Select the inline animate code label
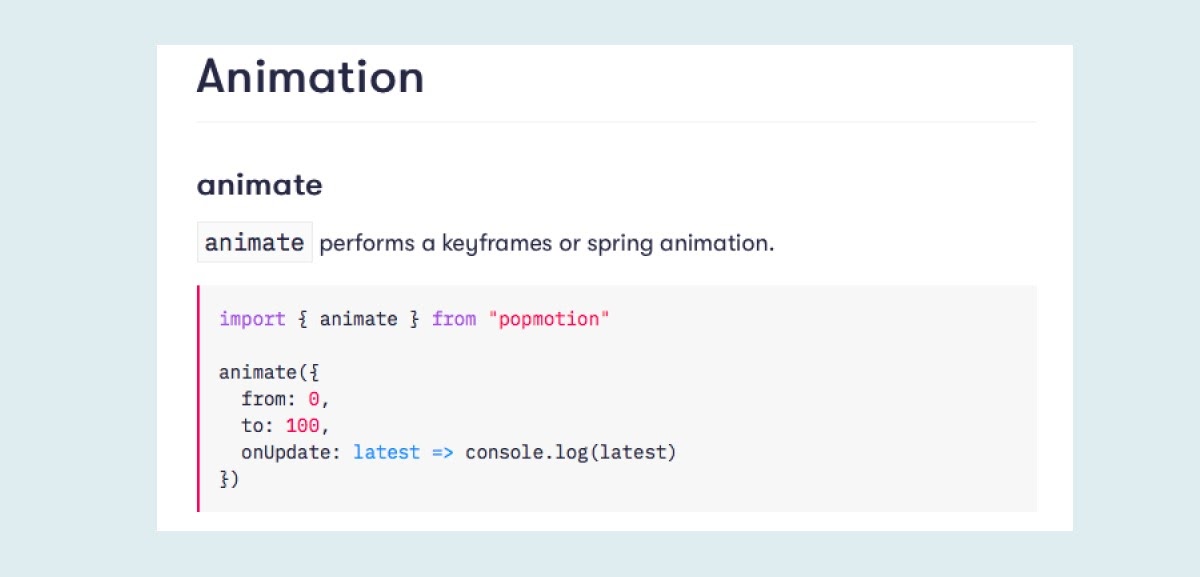 click(x=255, y=242)
